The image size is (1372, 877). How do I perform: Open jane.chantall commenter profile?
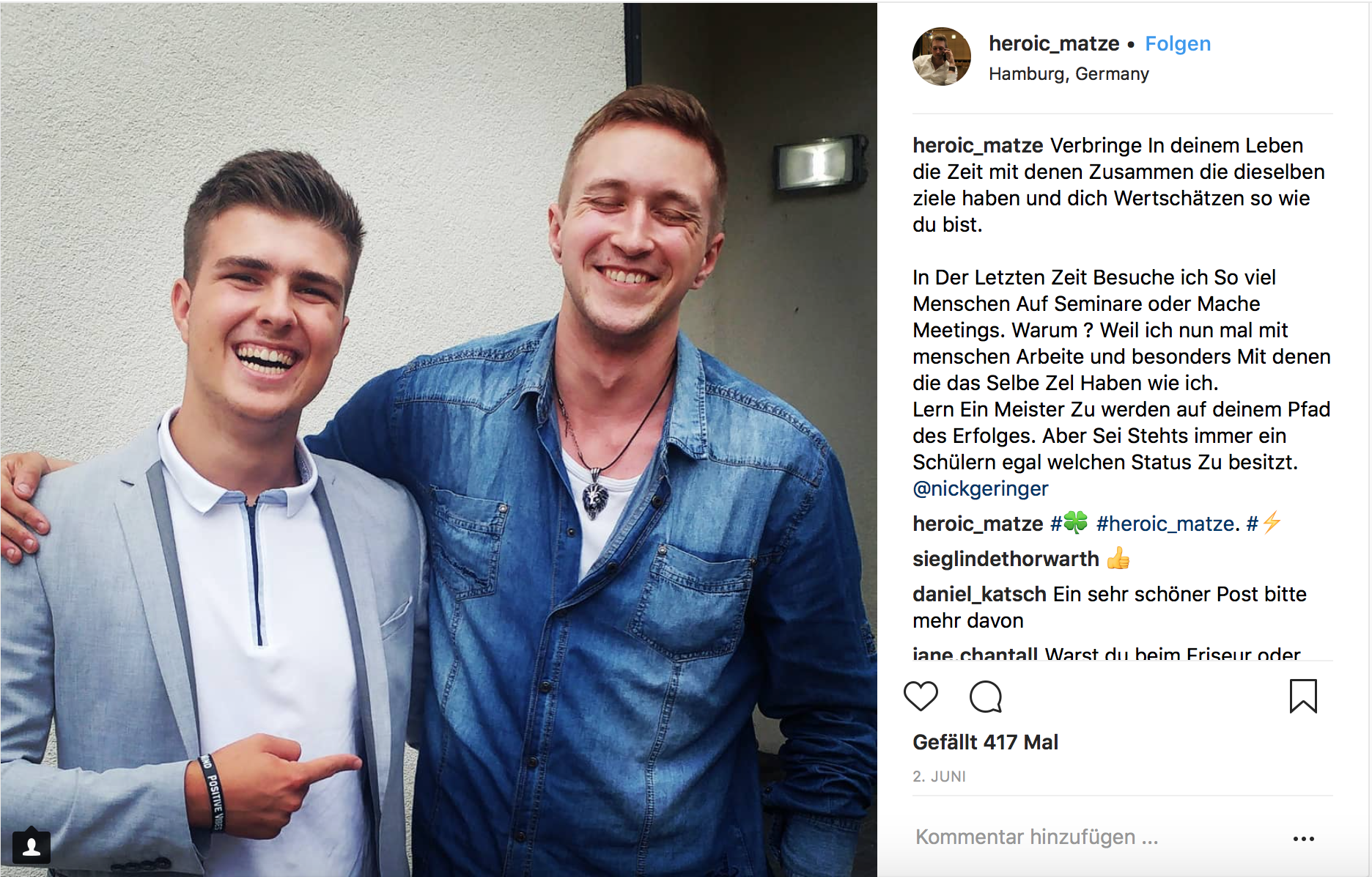[975, 653]
